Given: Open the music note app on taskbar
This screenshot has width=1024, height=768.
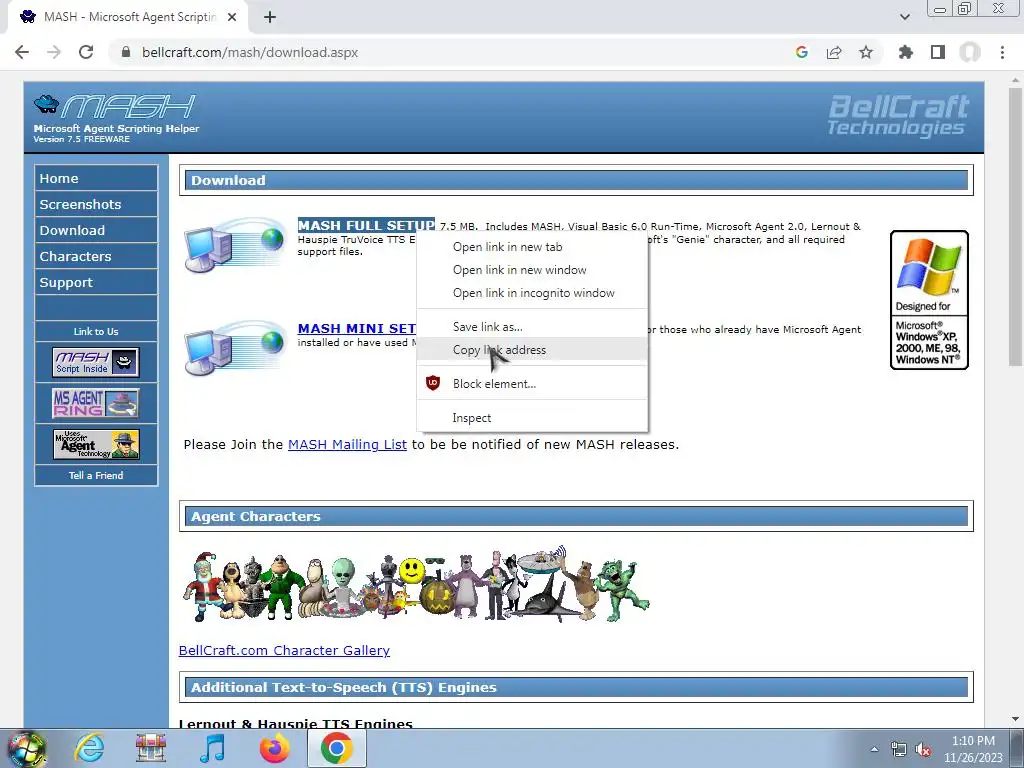Looking at the screenshot, I should point(212,748).
